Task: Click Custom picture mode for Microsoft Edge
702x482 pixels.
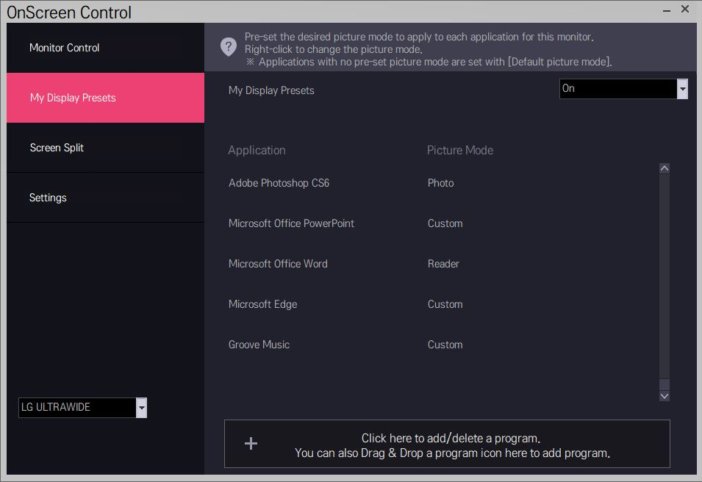Action: click(x=445, y=304)
